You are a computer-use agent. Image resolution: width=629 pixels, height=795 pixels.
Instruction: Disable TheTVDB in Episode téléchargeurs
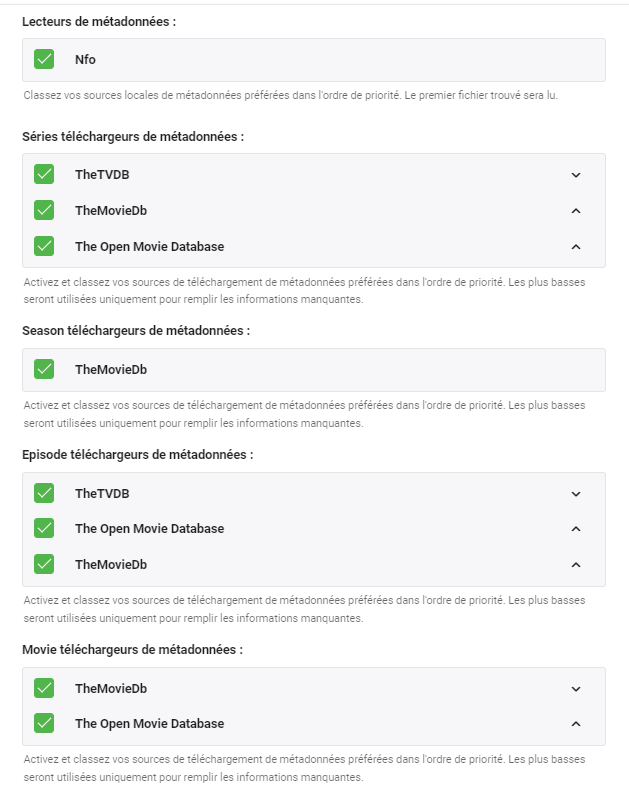point(44,493)
